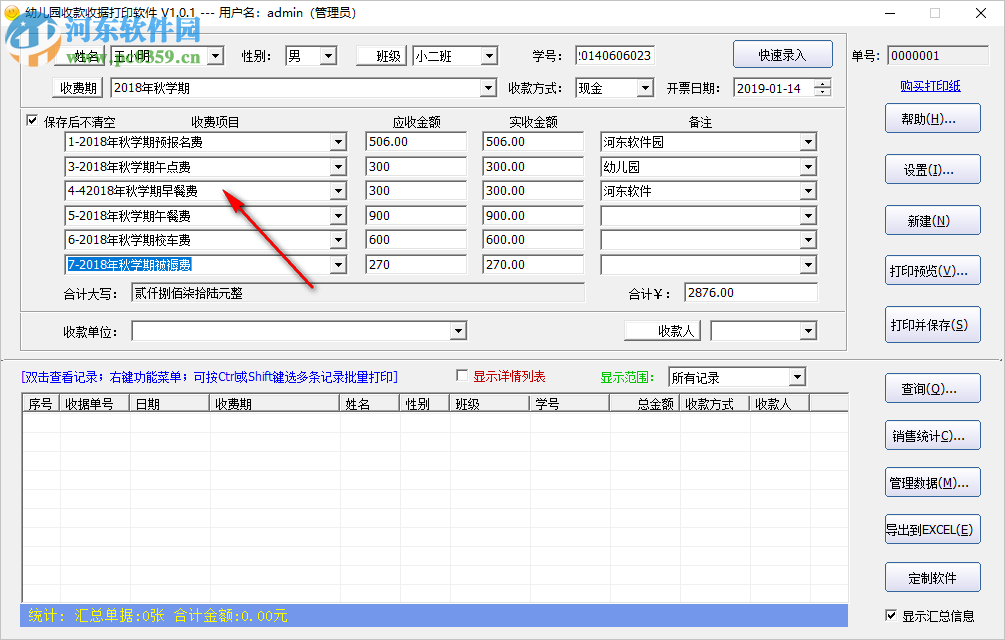1005x640 pixels.
Task: Open the 收费期 dropdown 2018年秋学期
Action: tap(489, 88)
